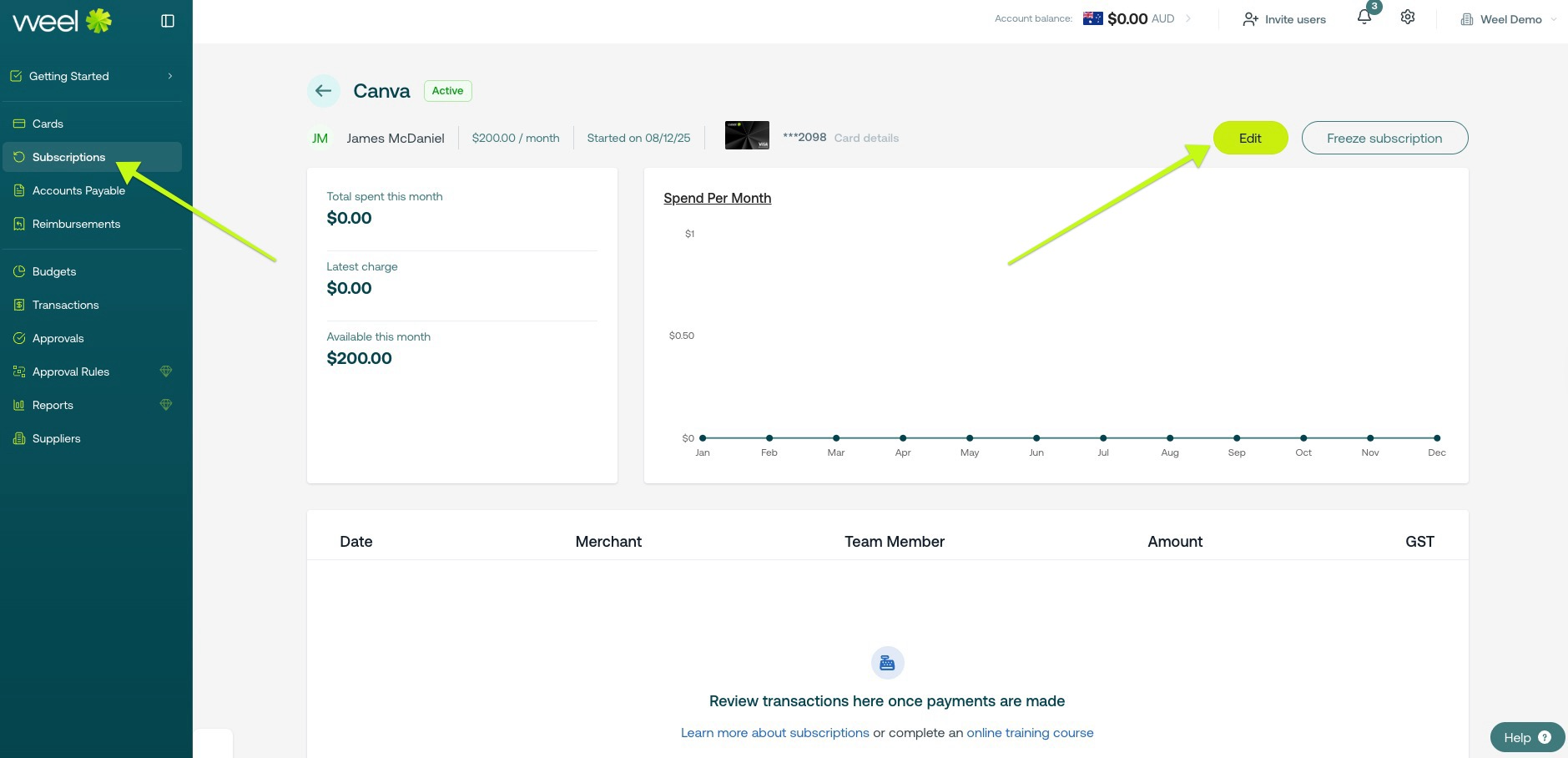Collapse sidebar using the panel toggle icon
This screenshot has height=758, width=1568.
click(x=168, y=21)
